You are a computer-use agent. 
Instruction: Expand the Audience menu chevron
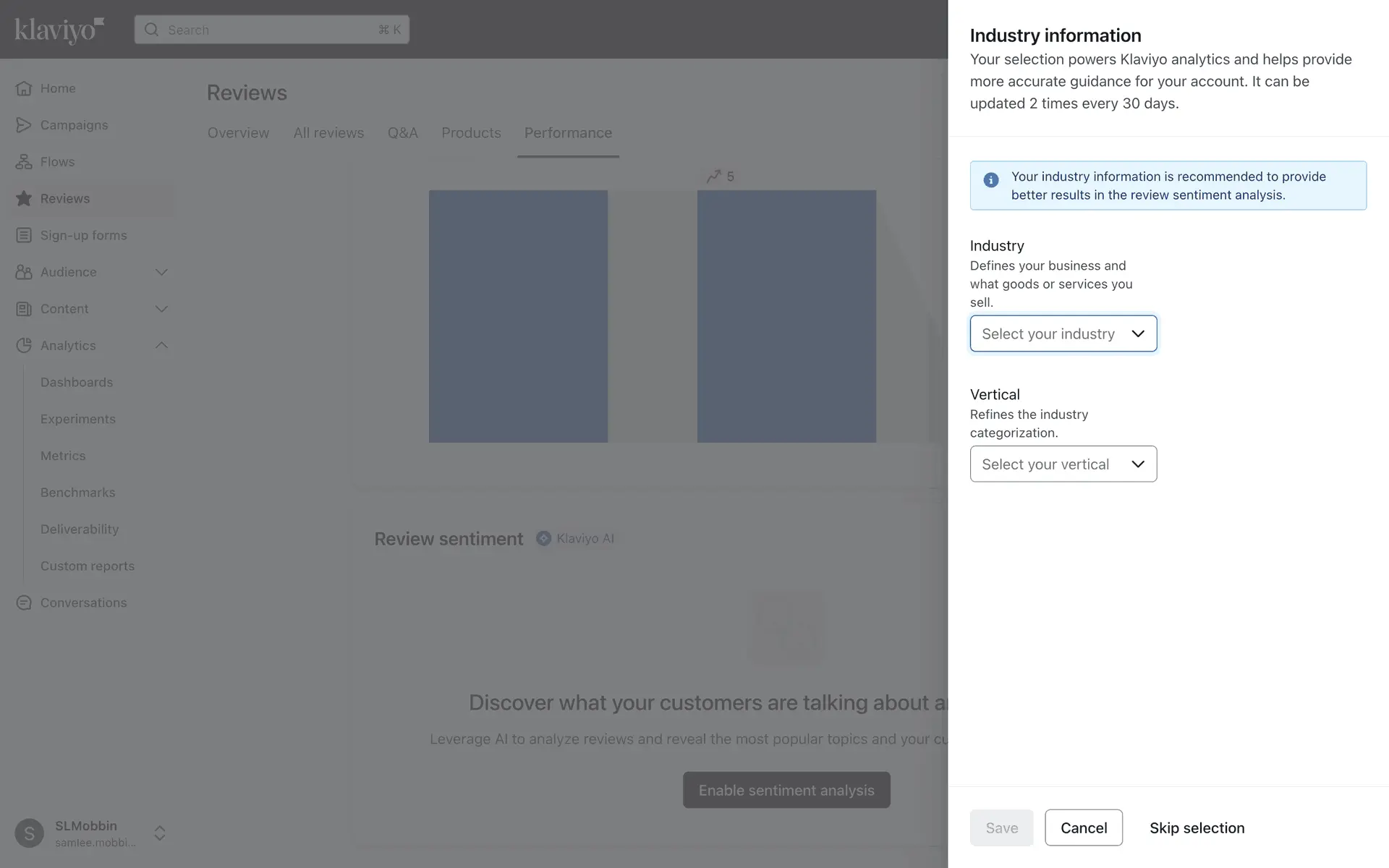[161, 273]
